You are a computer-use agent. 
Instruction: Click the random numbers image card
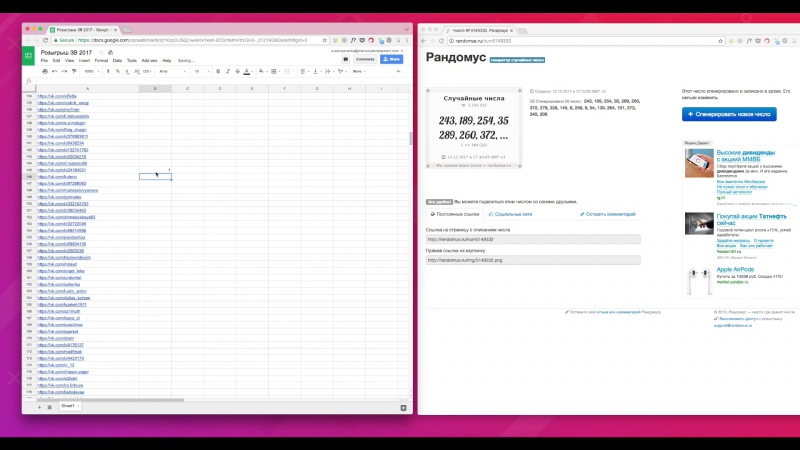tap(474, 129)
